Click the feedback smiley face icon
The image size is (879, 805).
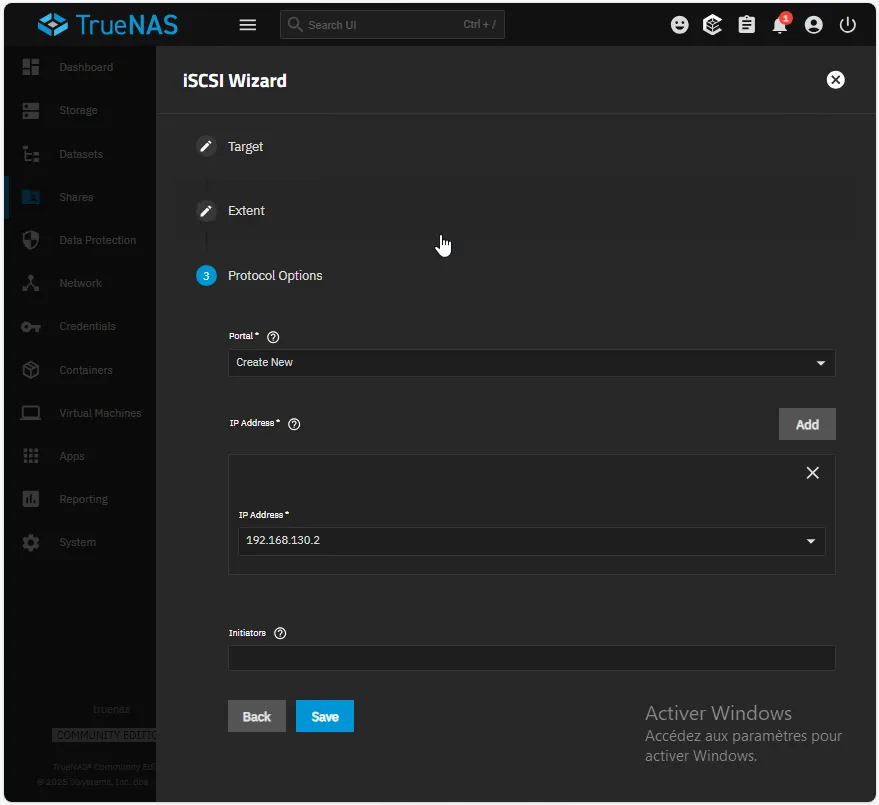pos(680,25)
